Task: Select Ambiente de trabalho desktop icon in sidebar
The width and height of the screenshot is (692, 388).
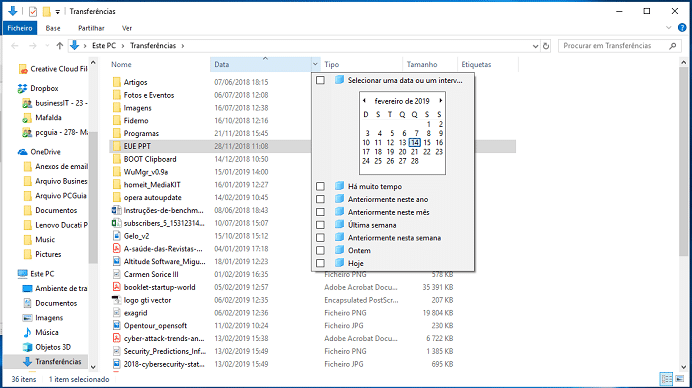Action: point(27,289)
